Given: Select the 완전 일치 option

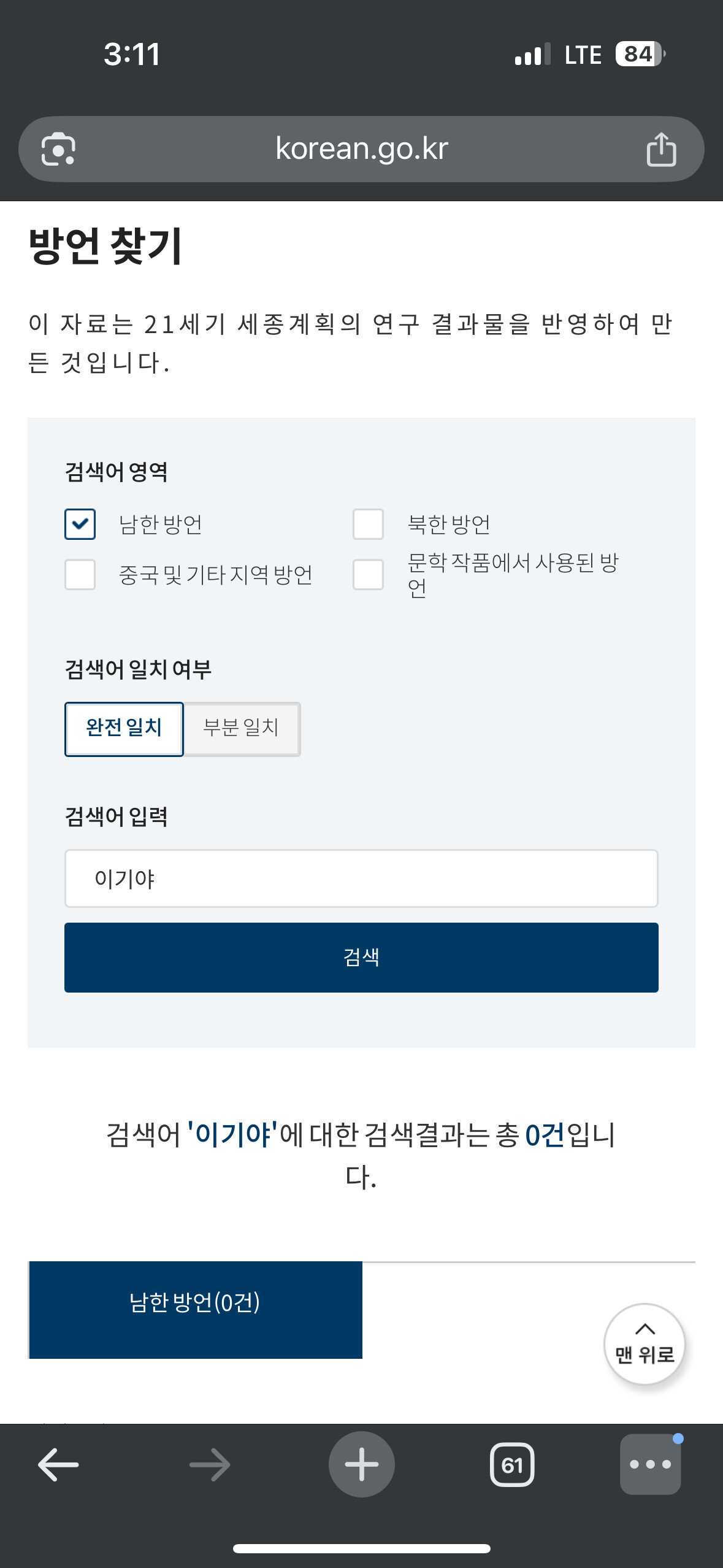Looking at the screenshot, I should pyautogui.click(x=124, y=729).
